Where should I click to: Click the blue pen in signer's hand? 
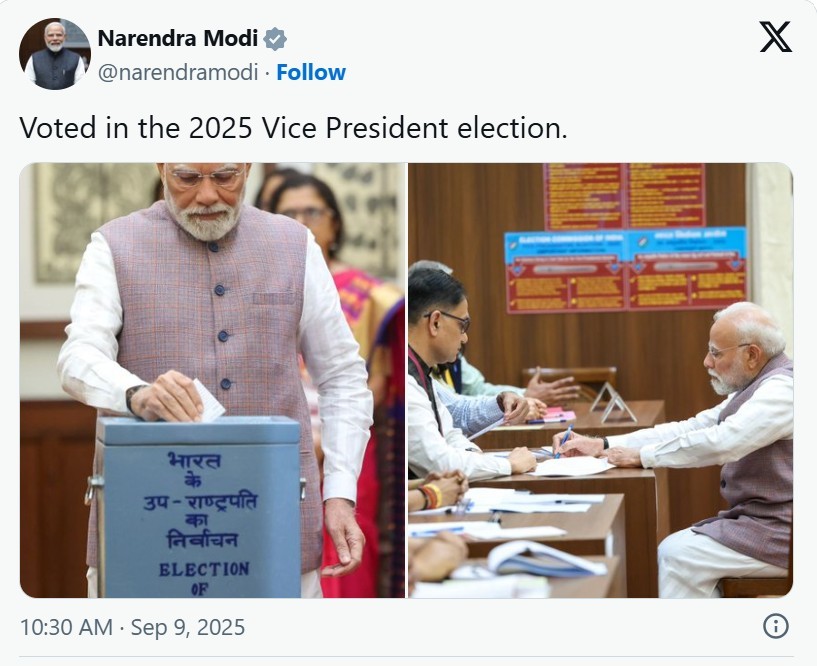pyautogui.click(x=565, y=438)
